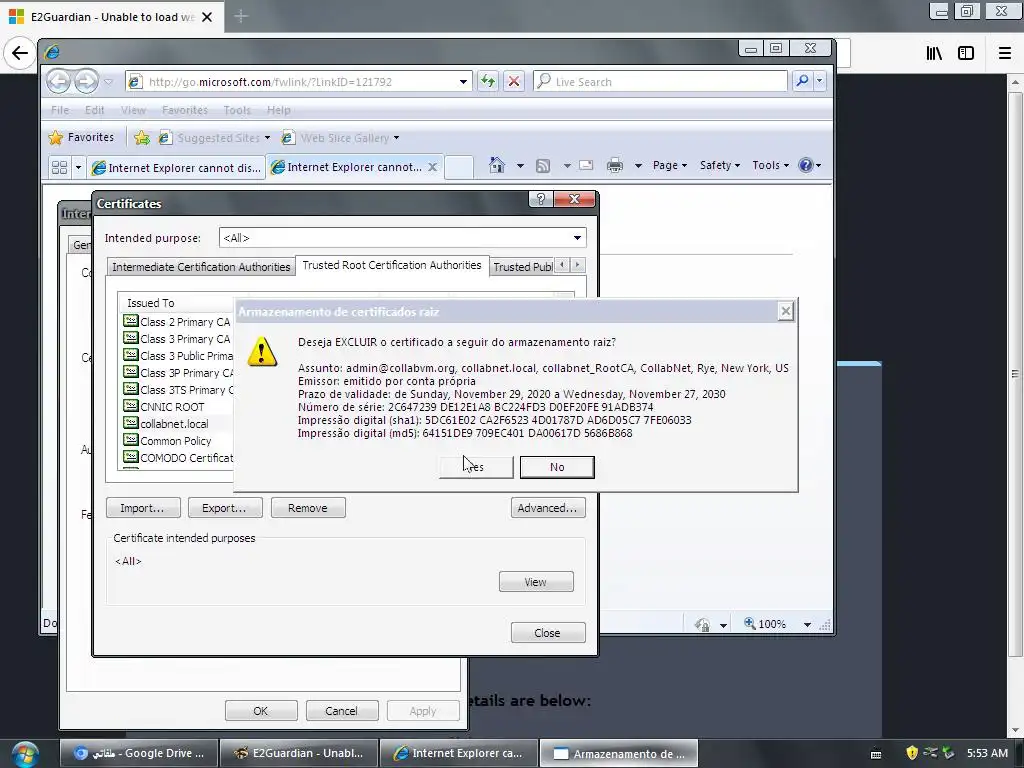Select the Class 3 Primary CA certificate

pyautogui.click(x=177, y=339)
